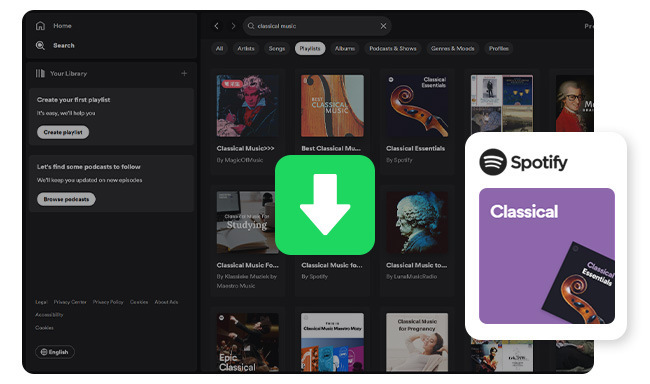
Task: Select the All filter tab
Action: 219,49
